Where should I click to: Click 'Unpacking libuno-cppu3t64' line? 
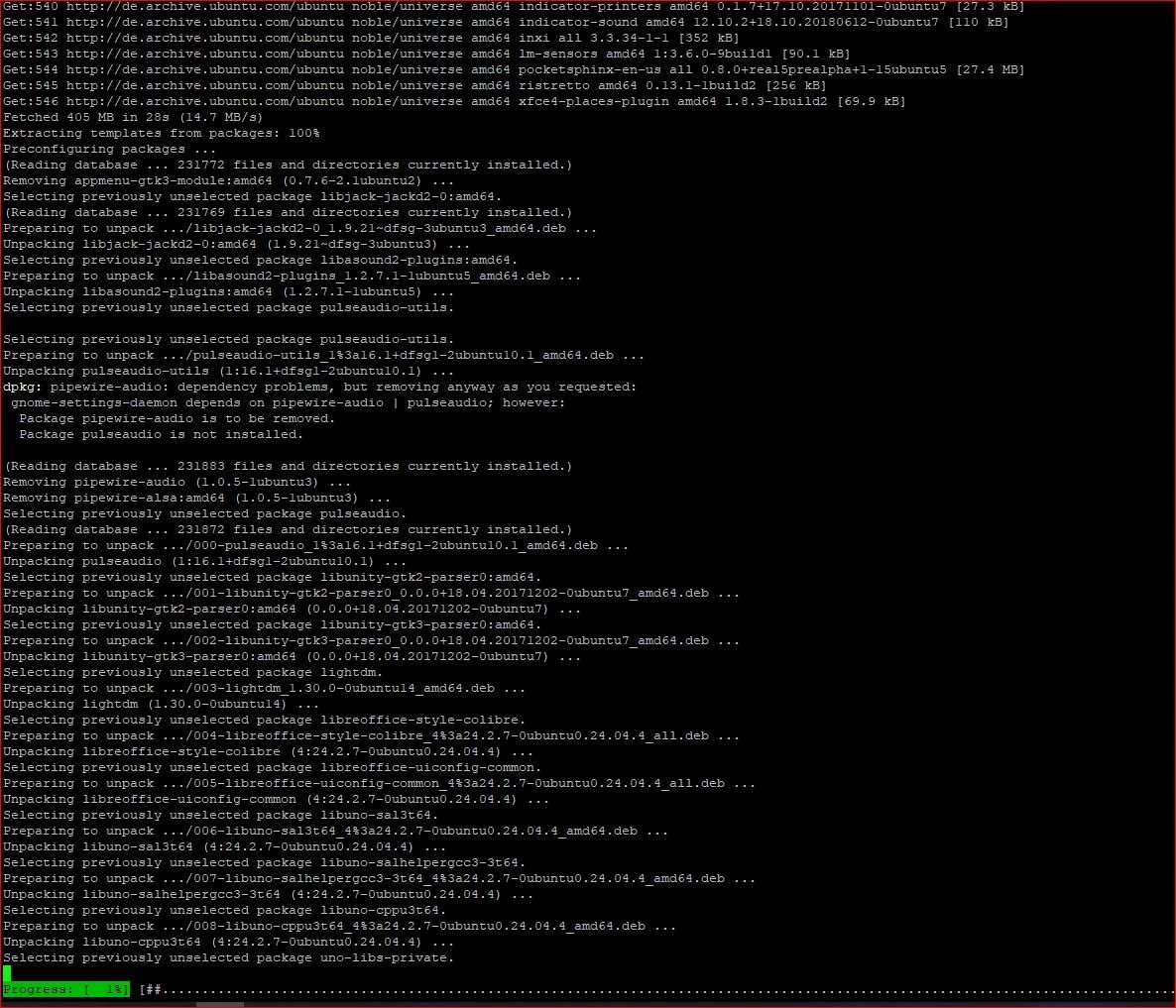pos(228,942)
